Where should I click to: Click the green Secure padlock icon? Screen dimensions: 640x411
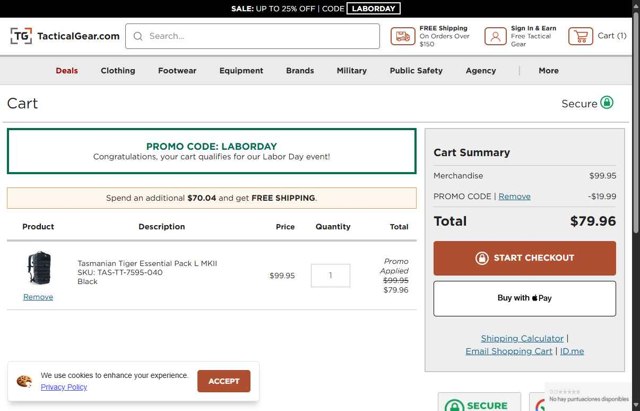tap(607, 102)
